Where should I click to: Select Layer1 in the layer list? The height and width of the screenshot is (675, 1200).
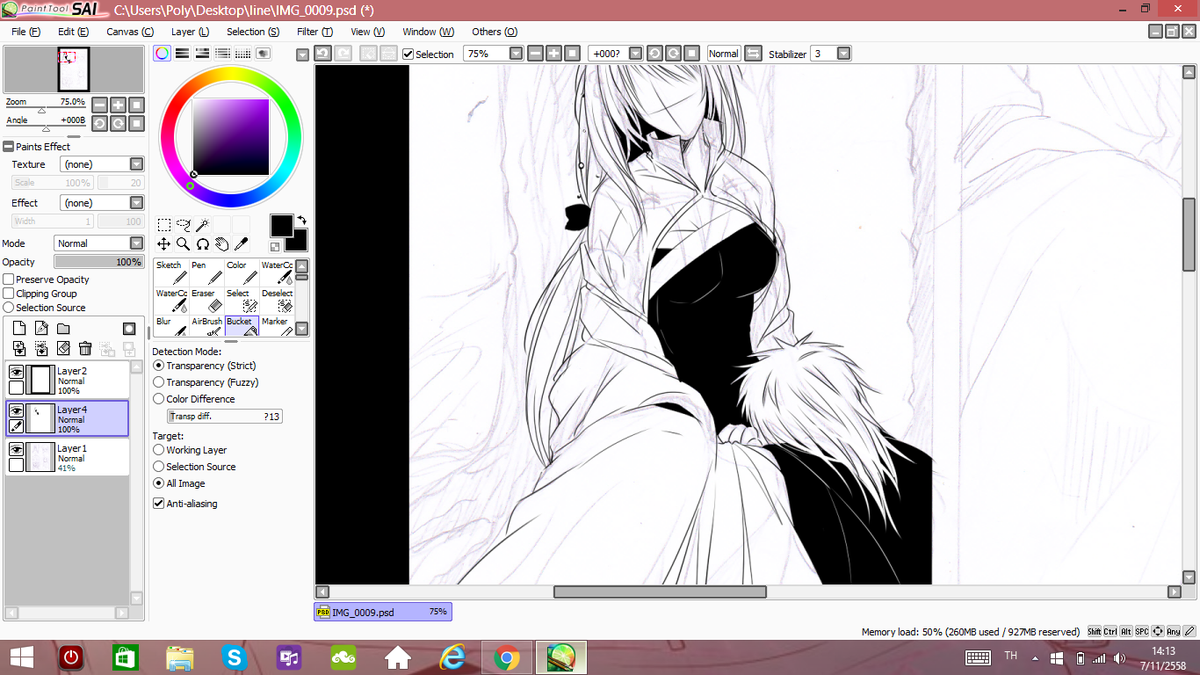tap(67, 458)
